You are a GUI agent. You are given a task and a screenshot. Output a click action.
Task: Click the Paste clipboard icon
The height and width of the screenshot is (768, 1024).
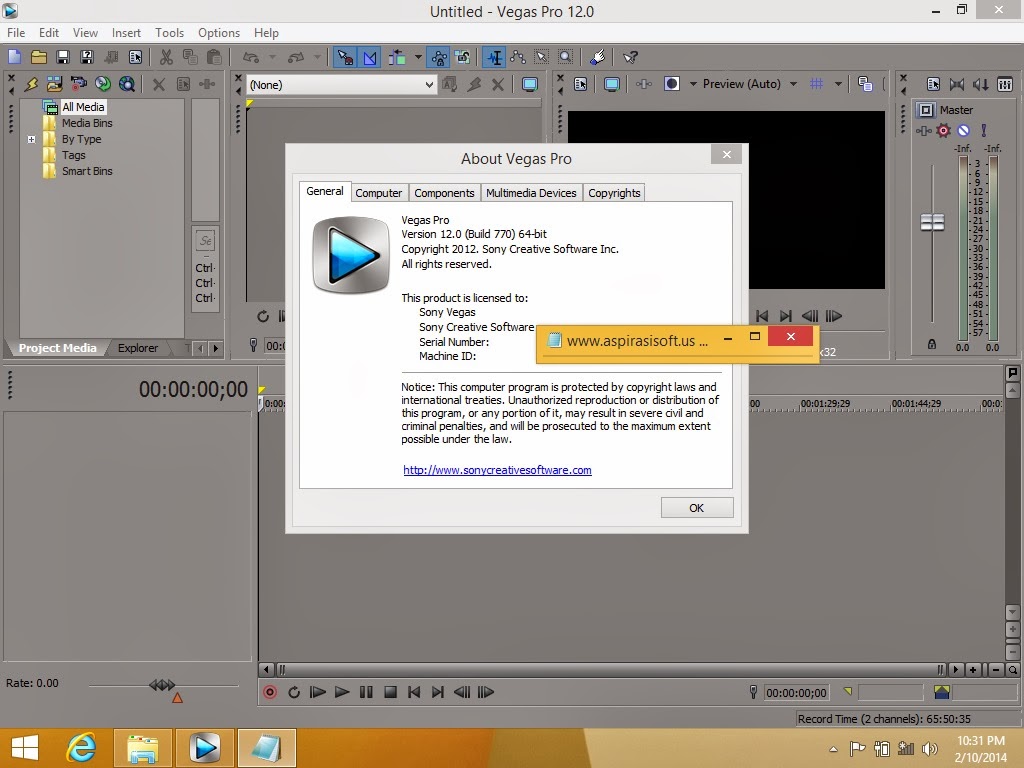214,57
